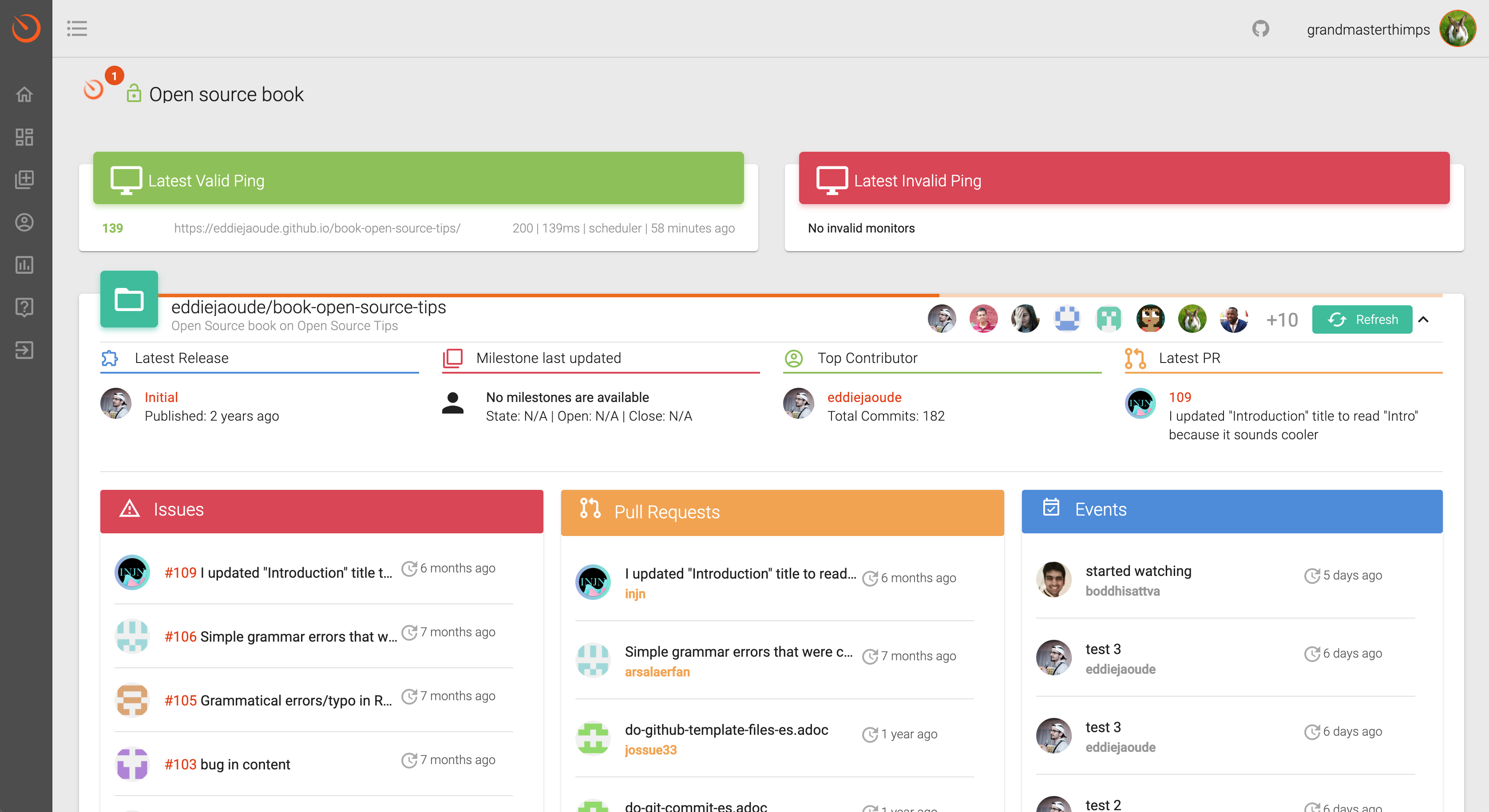This screenshot has width=1489, height=812.
Task: Click the green folder icon on repo card
Action: point(128,299)
